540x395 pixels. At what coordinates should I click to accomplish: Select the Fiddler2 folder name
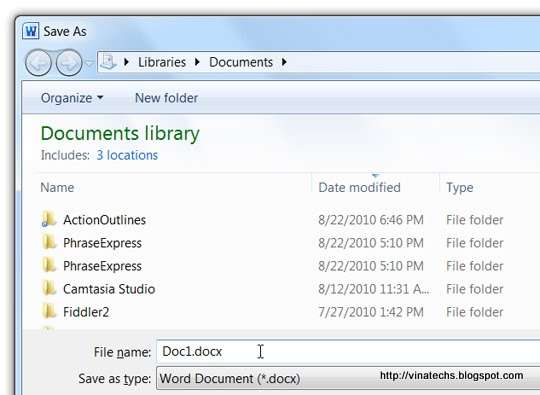click(86, 312)
